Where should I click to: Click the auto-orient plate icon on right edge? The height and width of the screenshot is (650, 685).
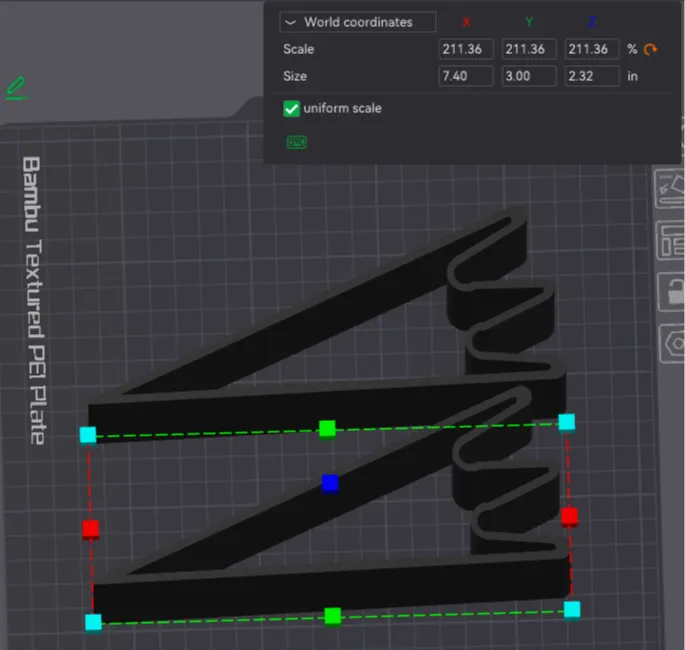click(670, 190)
